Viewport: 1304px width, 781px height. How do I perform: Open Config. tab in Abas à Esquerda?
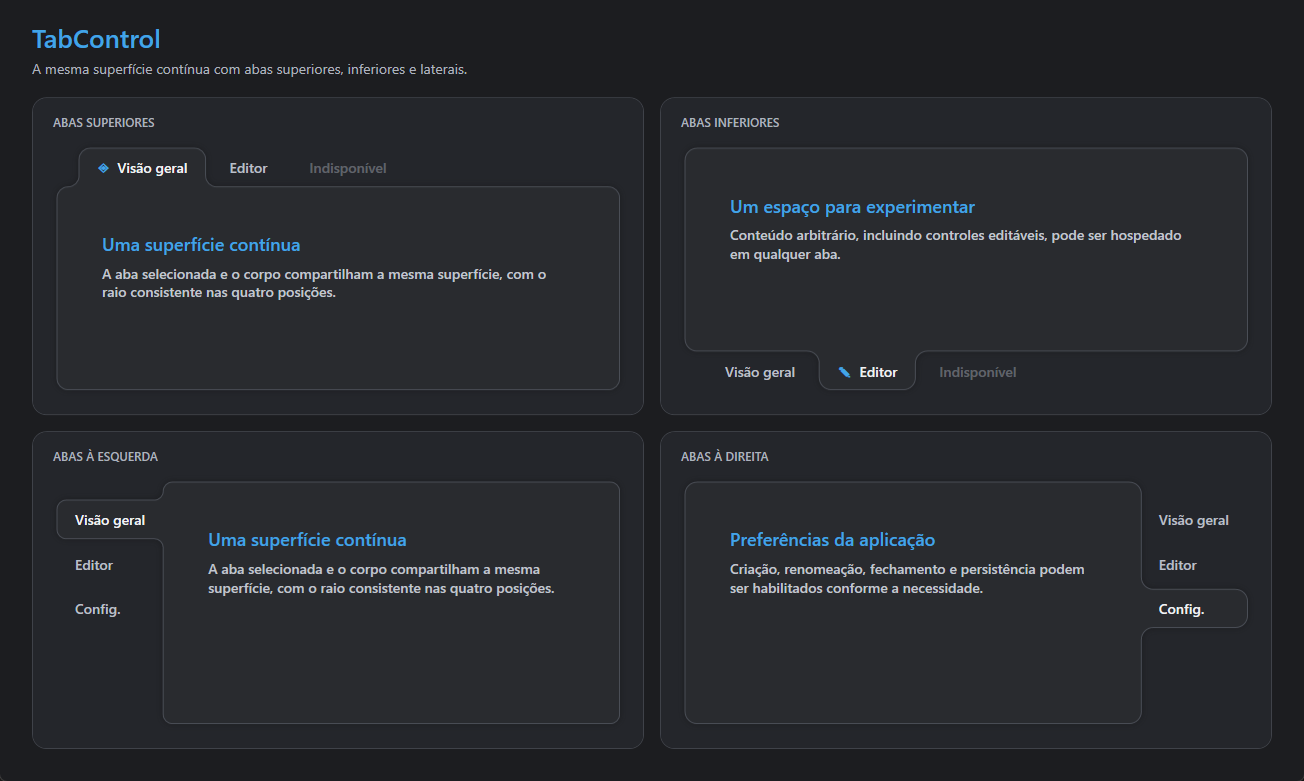click(x=98, y=609)
